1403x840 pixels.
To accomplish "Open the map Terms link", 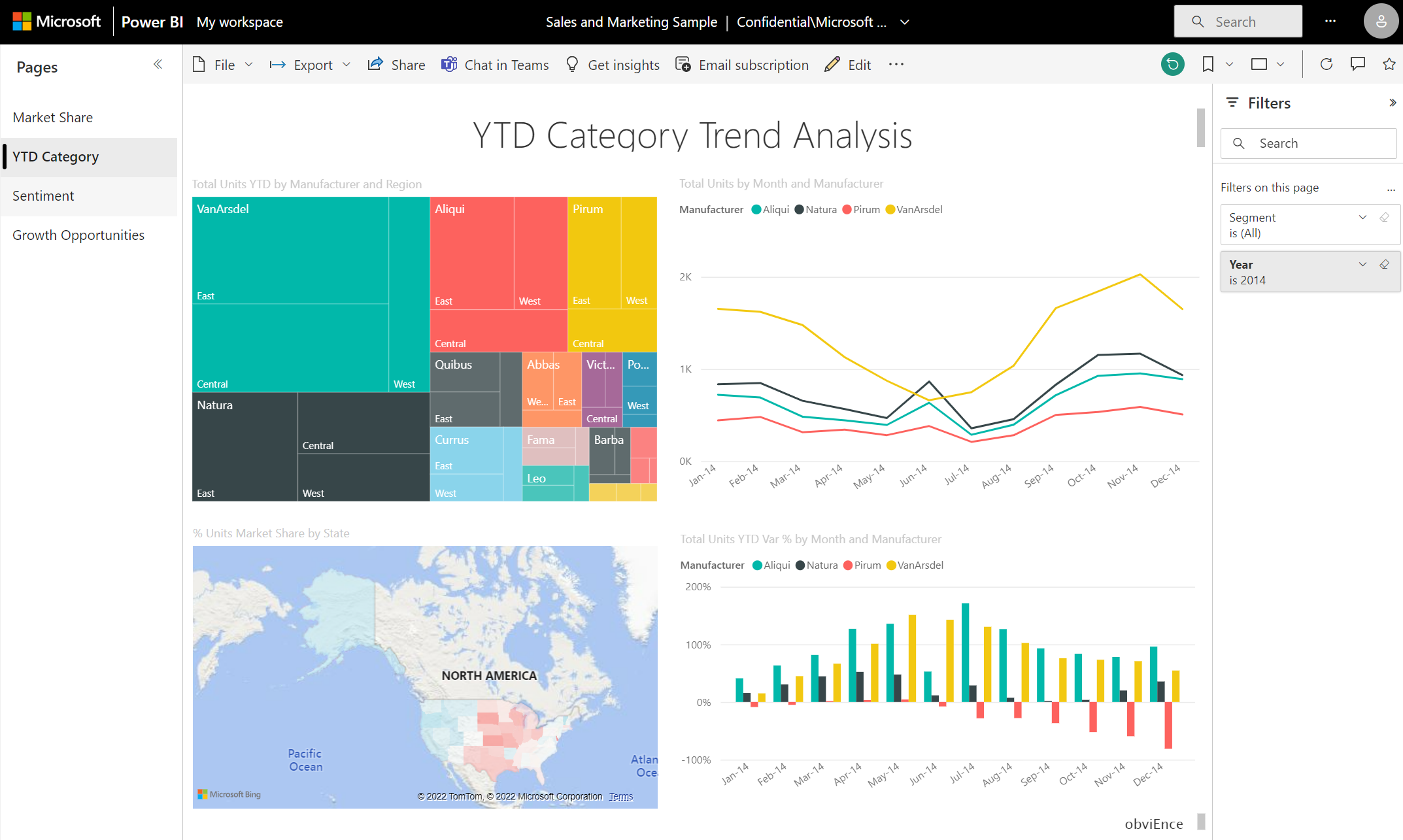I will pos(620,796).
